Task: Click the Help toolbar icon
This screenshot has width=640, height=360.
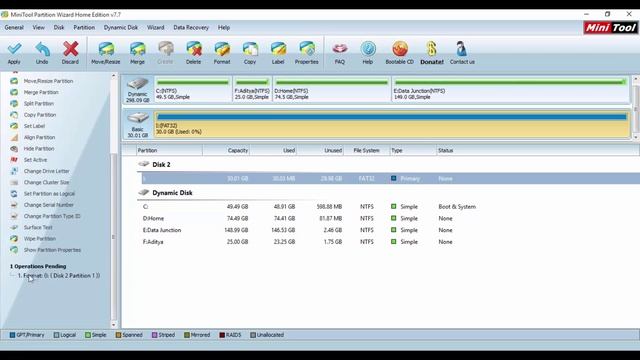Action: click(368, 49)
